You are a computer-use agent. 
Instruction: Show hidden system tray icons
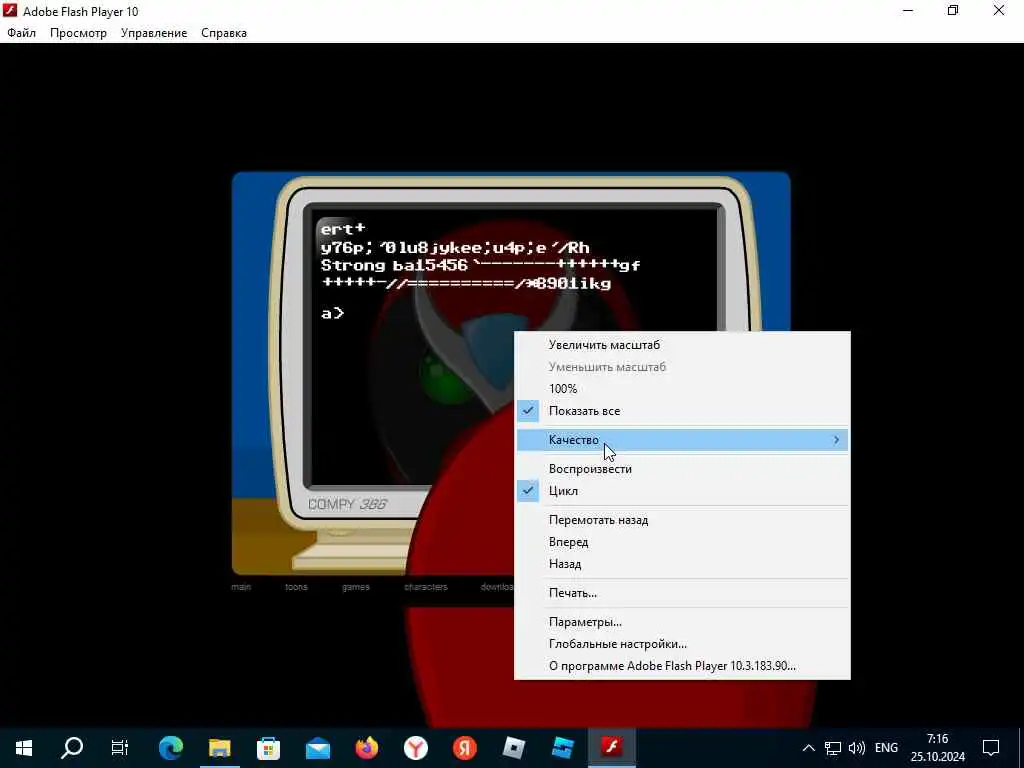[808, 748]
